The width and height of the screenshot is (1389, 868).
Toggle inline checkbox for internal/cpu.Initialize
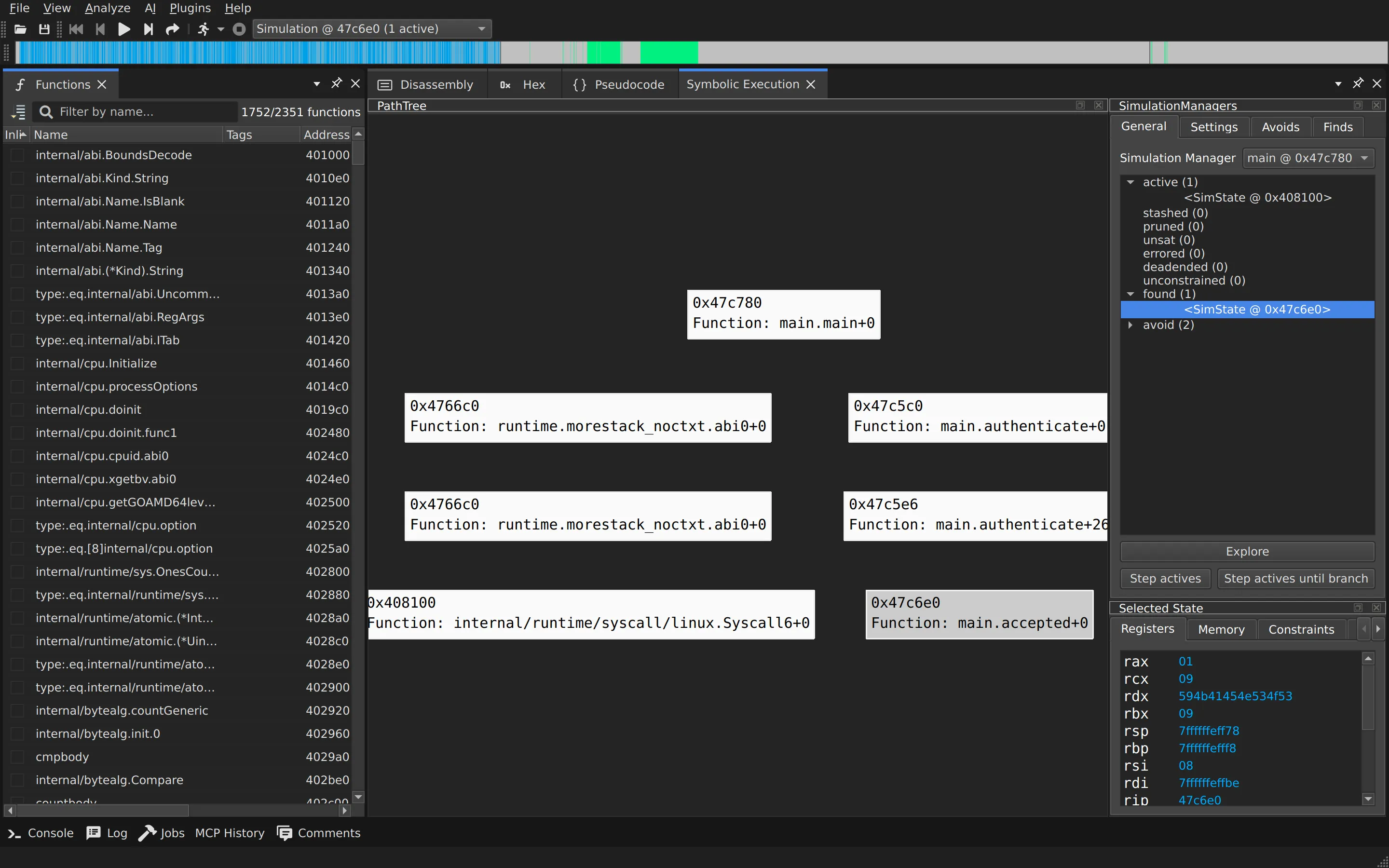pos(18,364)
